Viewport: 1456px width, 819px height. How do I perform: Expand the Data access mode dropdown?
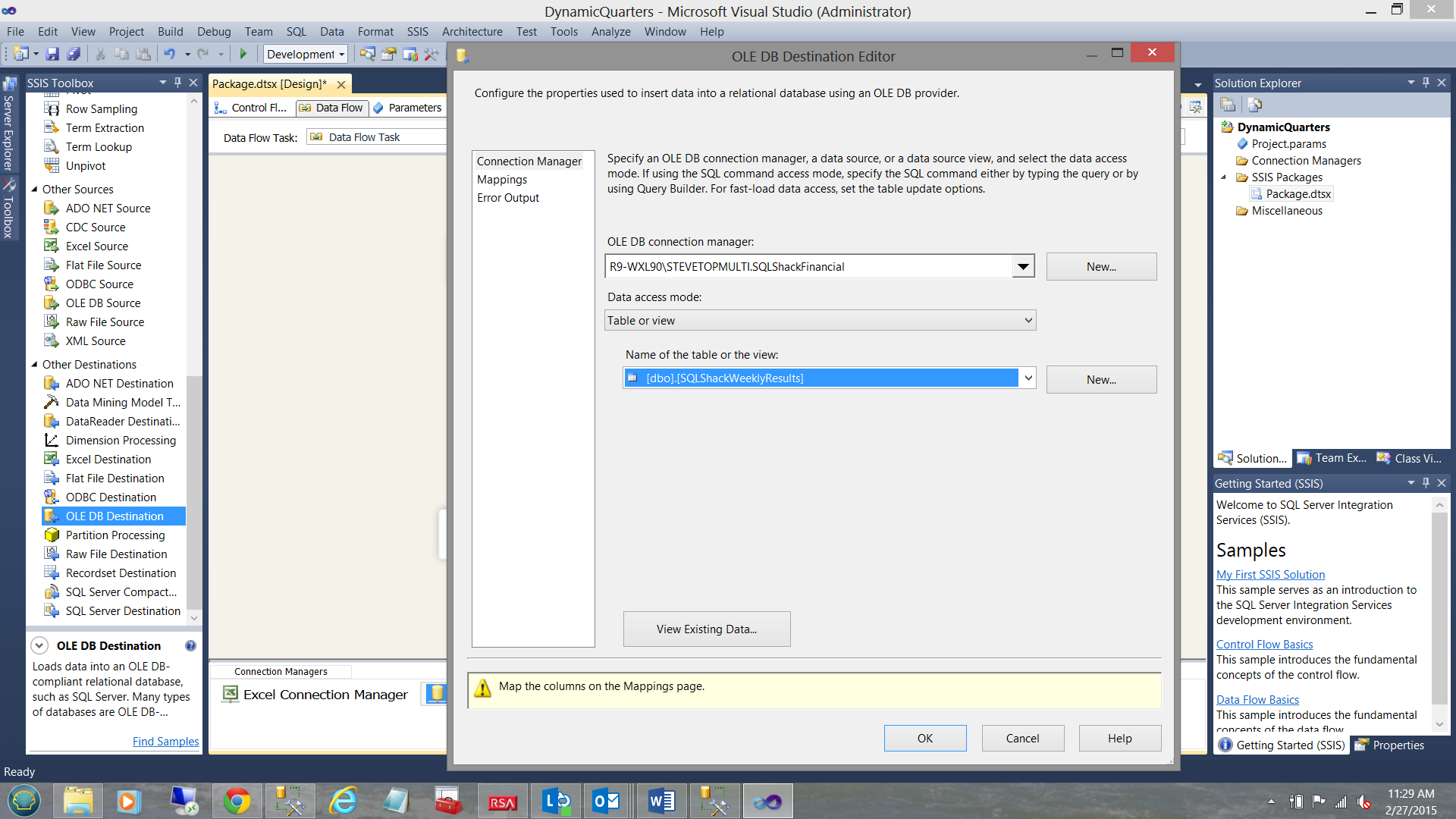1028,321
